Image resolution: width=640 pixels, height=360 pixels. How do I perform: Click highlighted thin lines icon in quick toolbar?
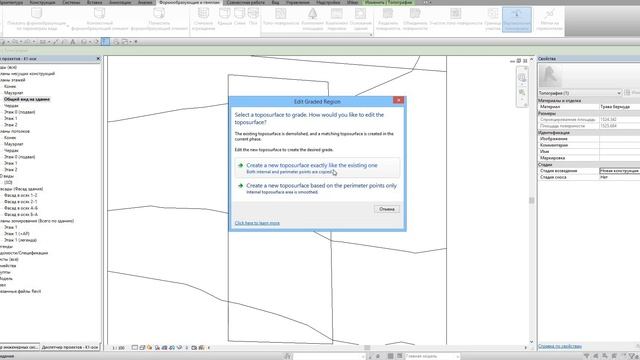[x=105, y=42]
